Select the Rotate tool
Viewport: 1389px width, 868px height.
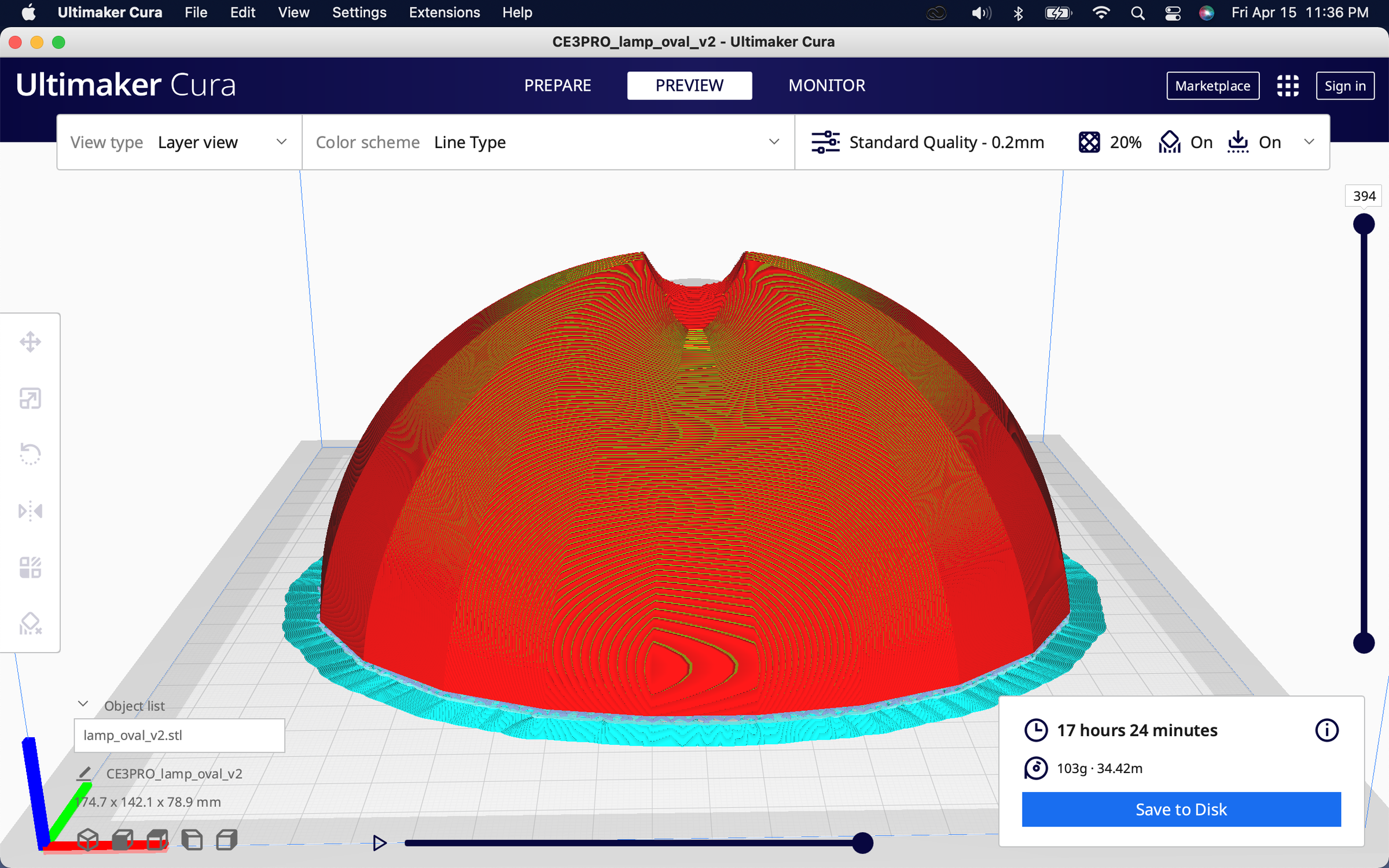[x=30, y=454]
